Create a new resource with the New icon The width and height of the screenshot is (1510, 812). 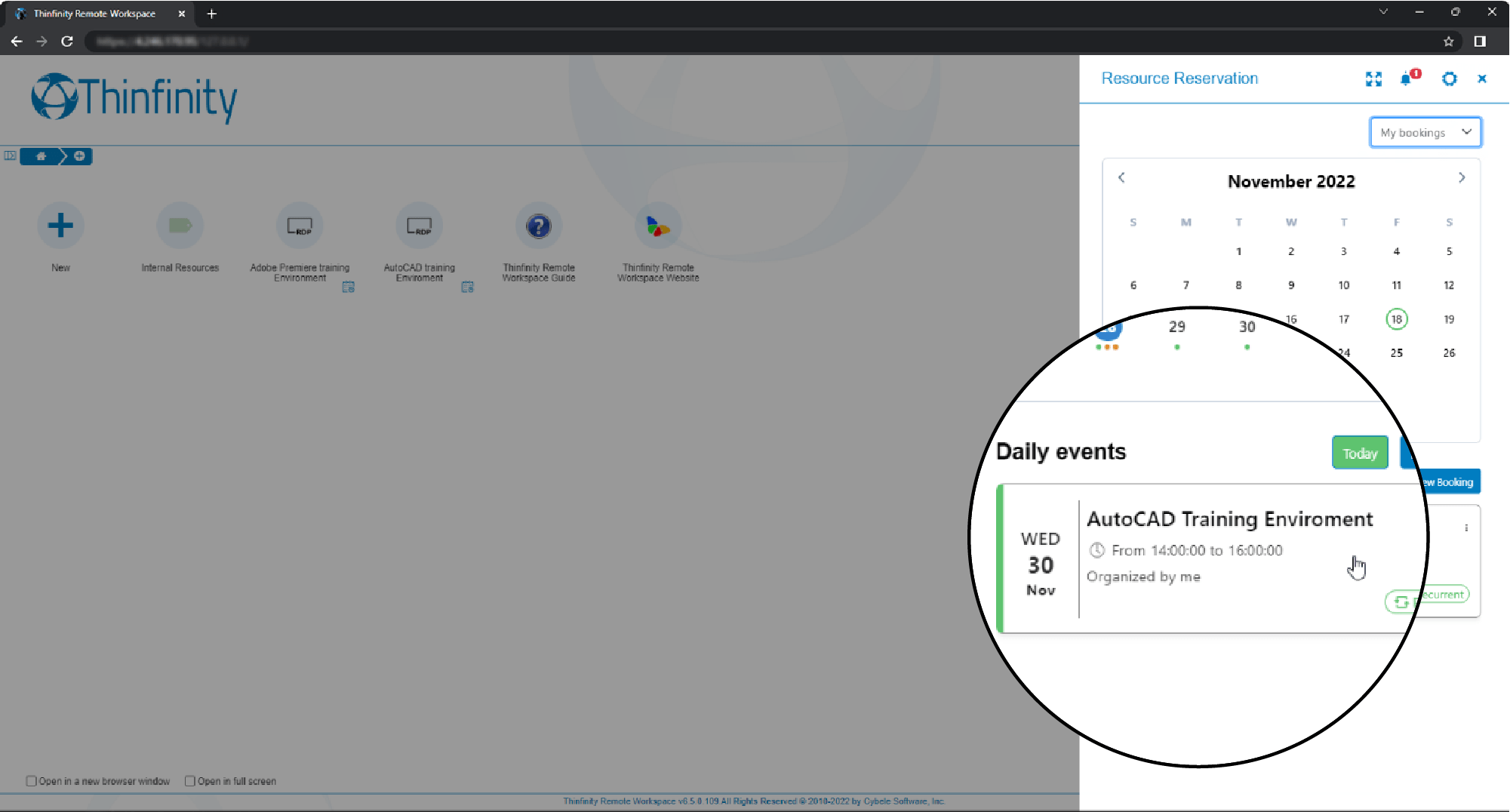[60, 226]
